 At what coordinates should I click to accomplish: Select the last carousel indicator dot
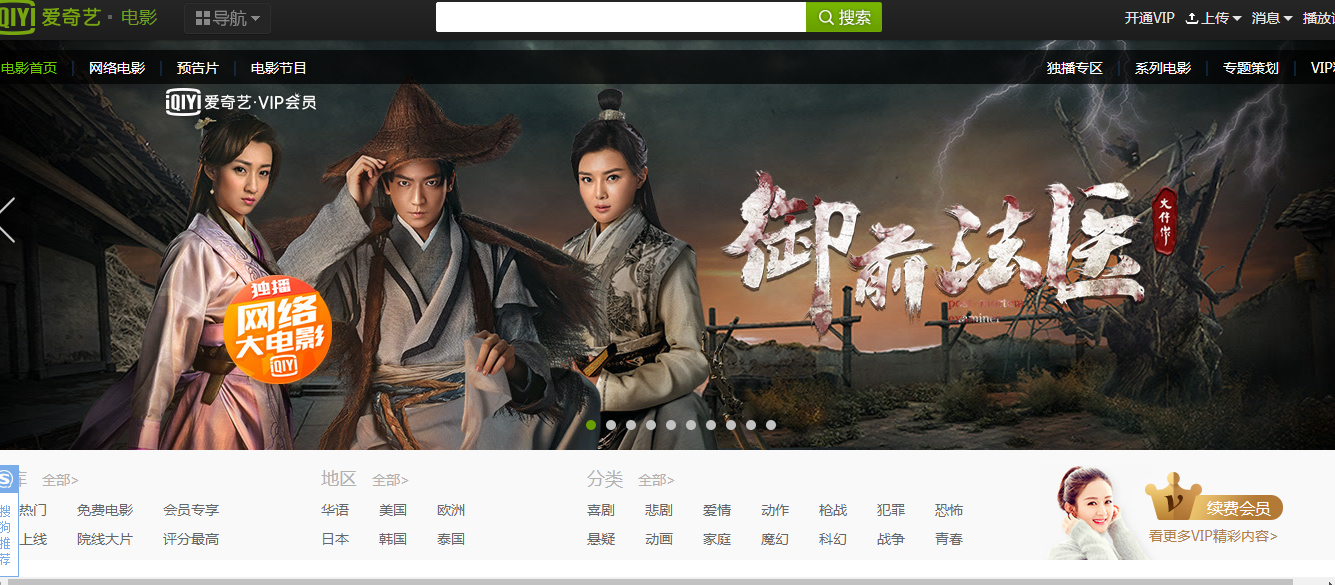771,425
